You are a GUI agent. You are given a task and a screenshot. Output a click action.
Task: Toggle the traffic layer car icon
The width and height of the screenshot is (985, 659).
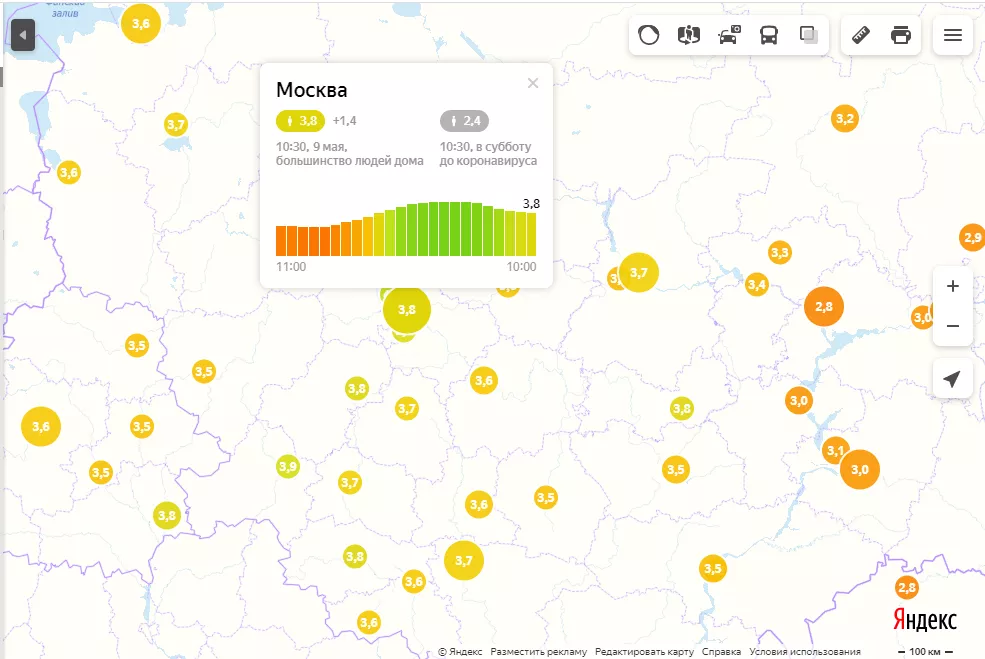[729, 35]
